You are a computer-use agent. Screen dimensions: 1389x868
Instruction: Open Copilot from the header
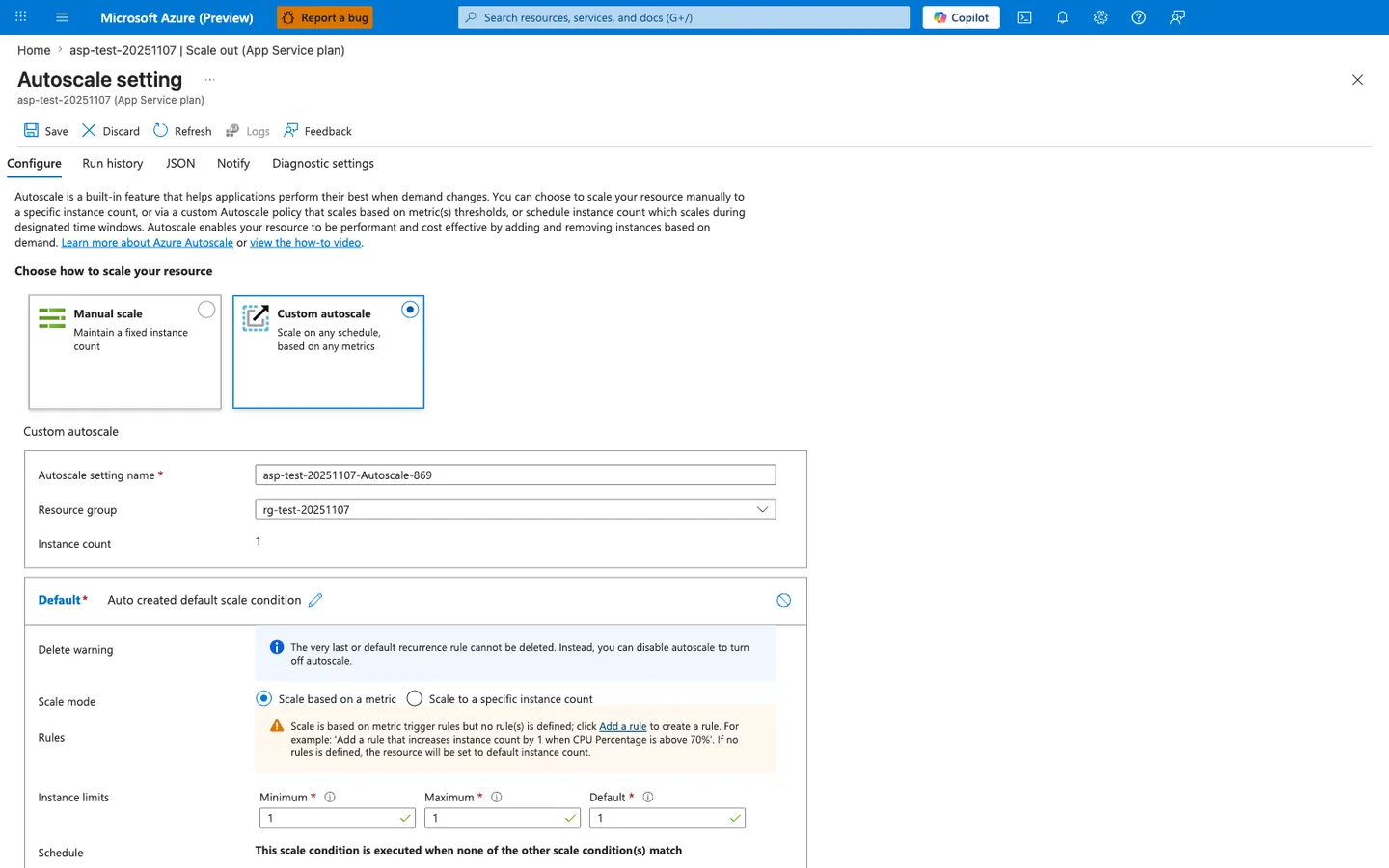coord(961,17)
